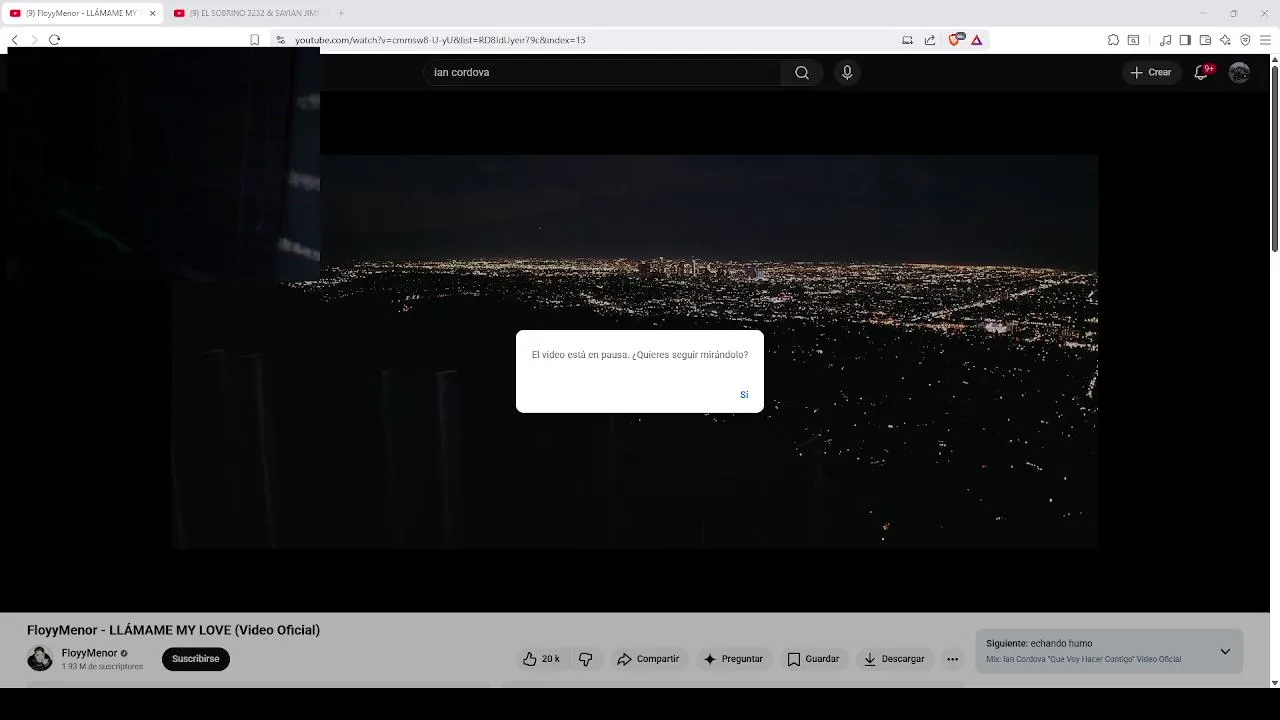This screenshot has width=1280, height=720.
Task: Click the Crear button
Action: point(1151,72)
